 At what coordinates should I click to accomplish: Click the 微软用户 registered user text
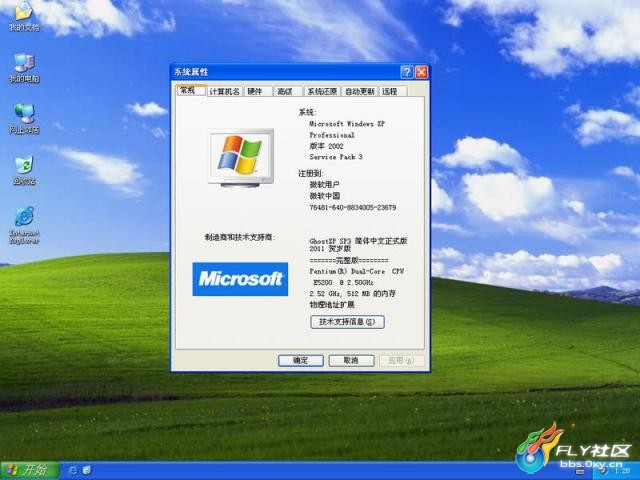(324, 184)
